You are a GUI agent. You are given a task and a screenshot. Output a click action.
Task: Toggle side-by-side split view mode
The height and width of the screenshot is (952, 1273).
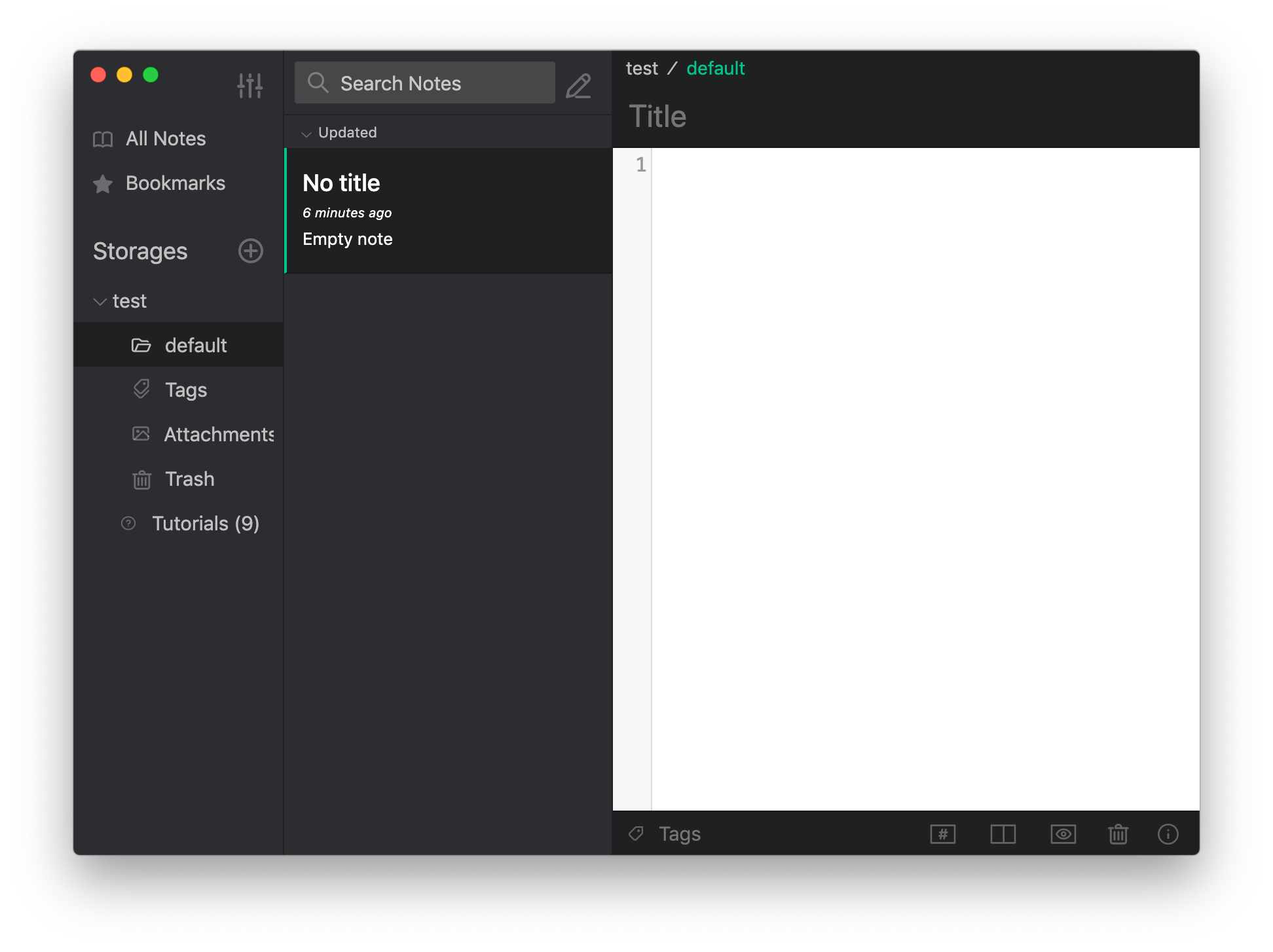click(1003, 834)
